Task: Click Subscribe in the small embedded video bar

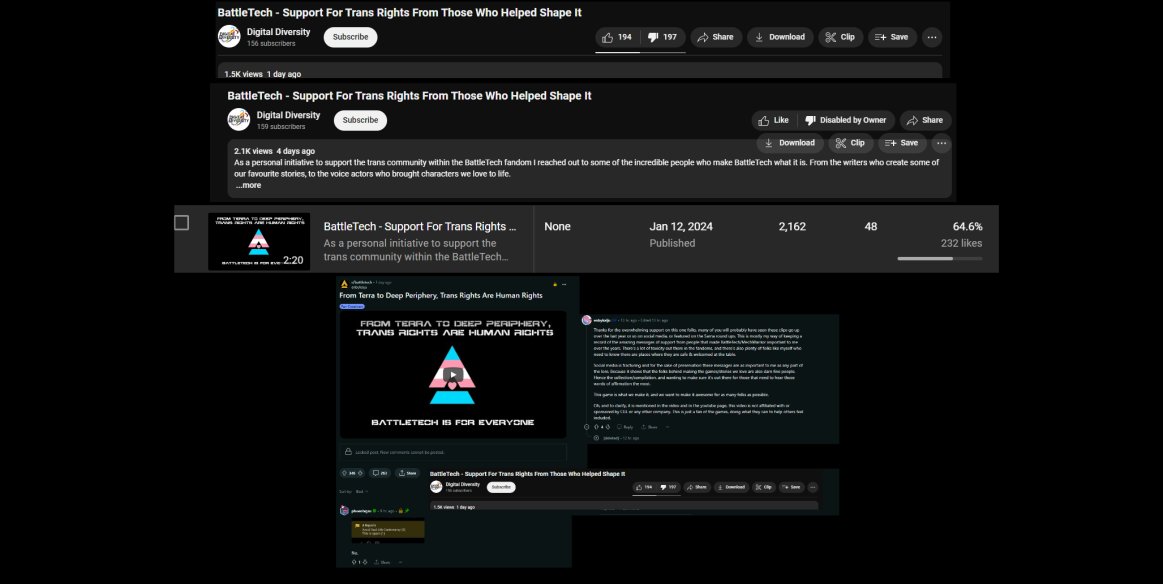Action: click(x=501, y=487)
